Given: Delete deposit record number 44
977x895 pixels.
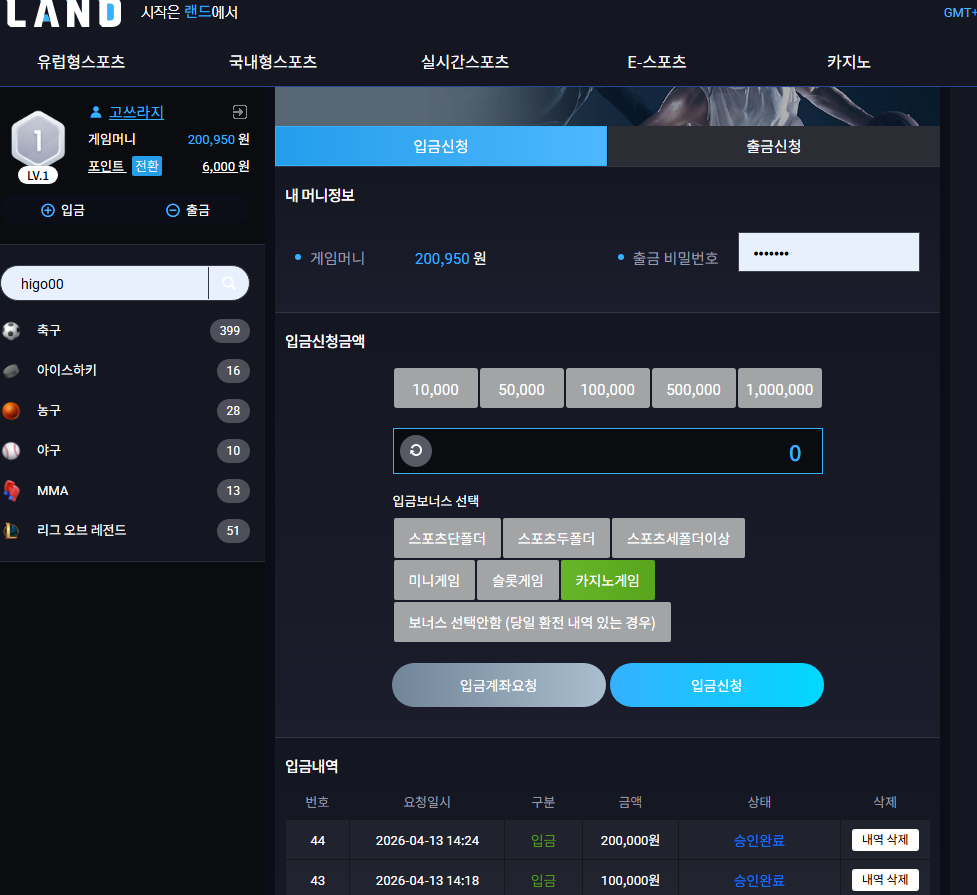Looking at the screenshot, I should point(885,840).
